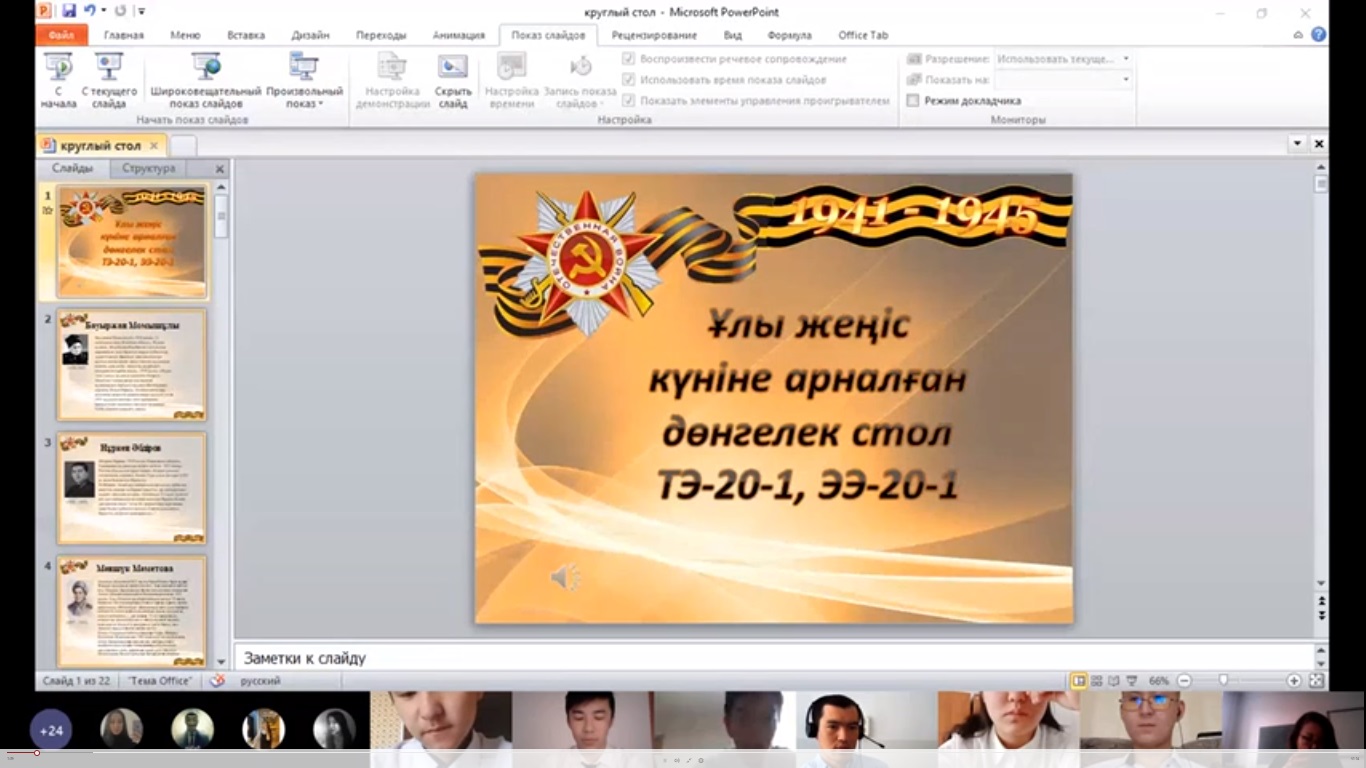Open Office Tab document list dropdown arrow

point(1297,144)
